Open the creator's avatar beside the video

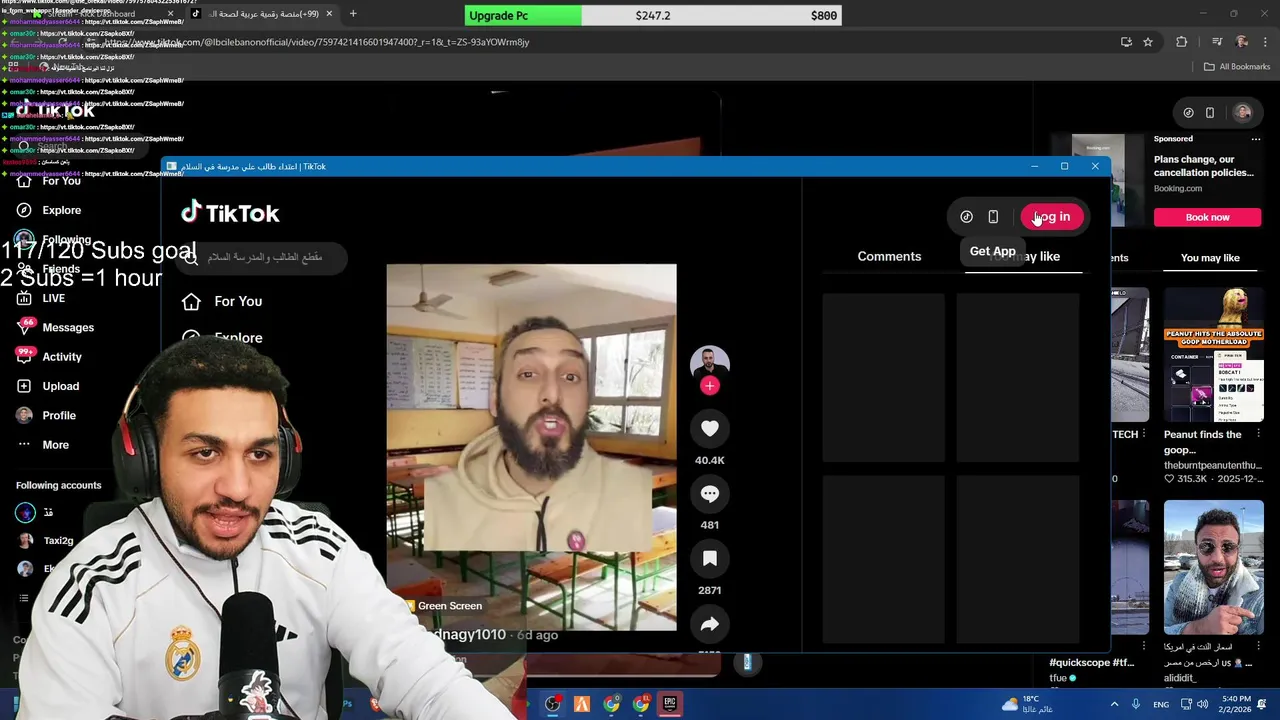709,362
